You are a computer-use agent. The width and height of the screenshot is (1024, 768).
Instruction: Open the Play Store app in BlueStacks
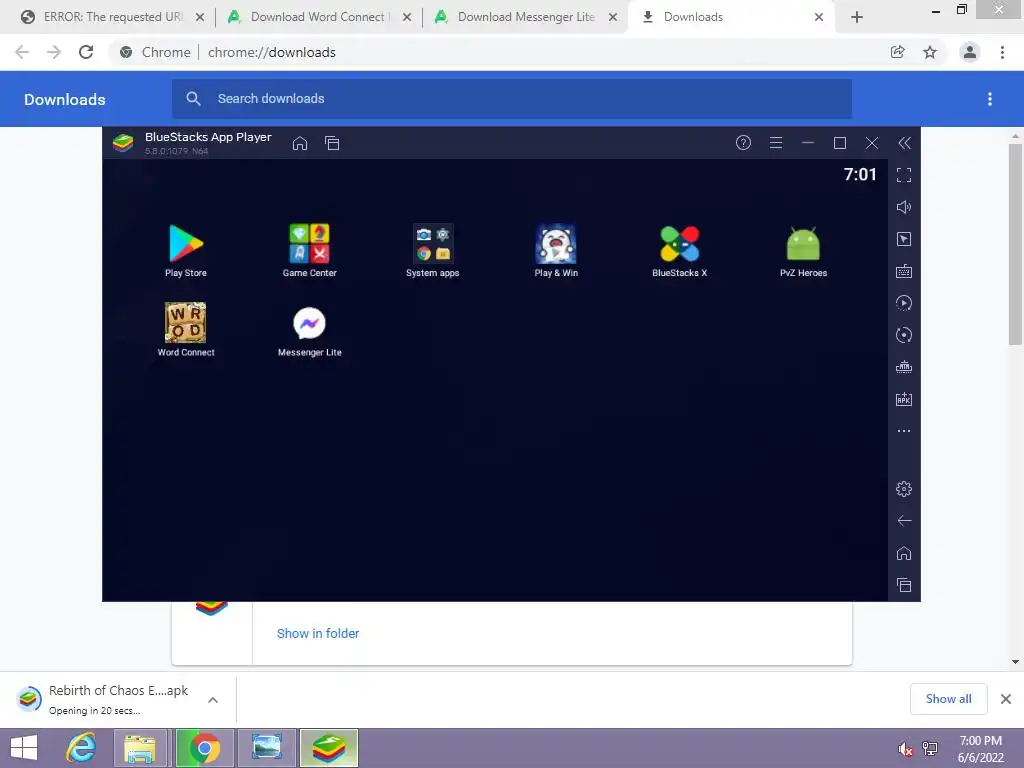186,251
